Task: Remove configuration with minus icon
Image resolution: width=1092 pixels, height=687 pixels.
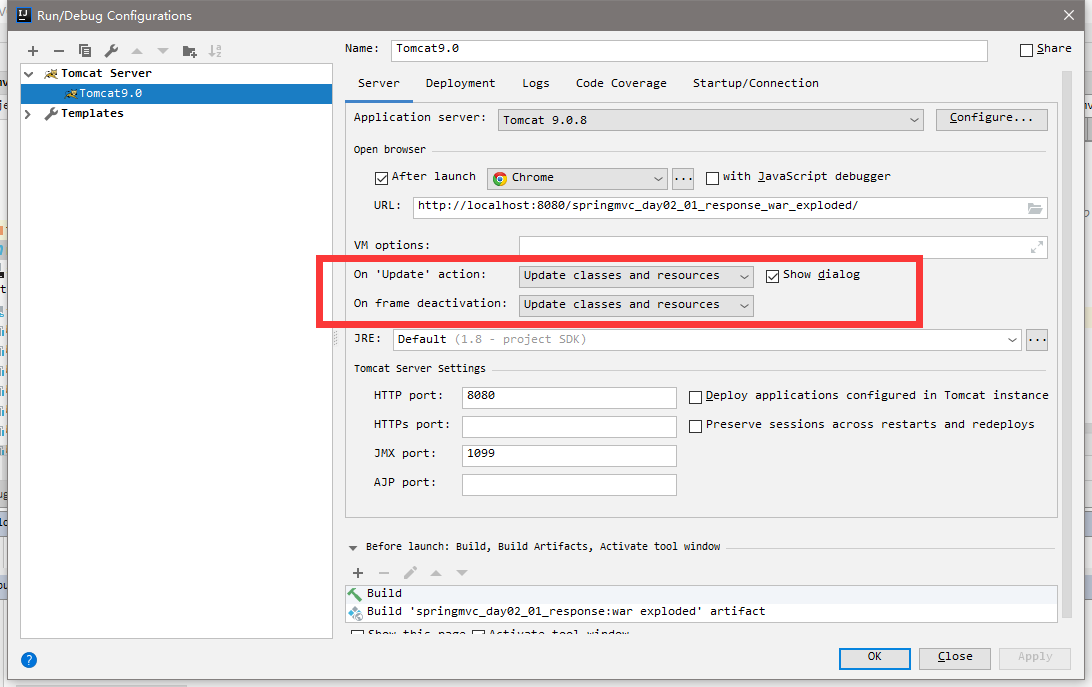Action: click(58, 51)
